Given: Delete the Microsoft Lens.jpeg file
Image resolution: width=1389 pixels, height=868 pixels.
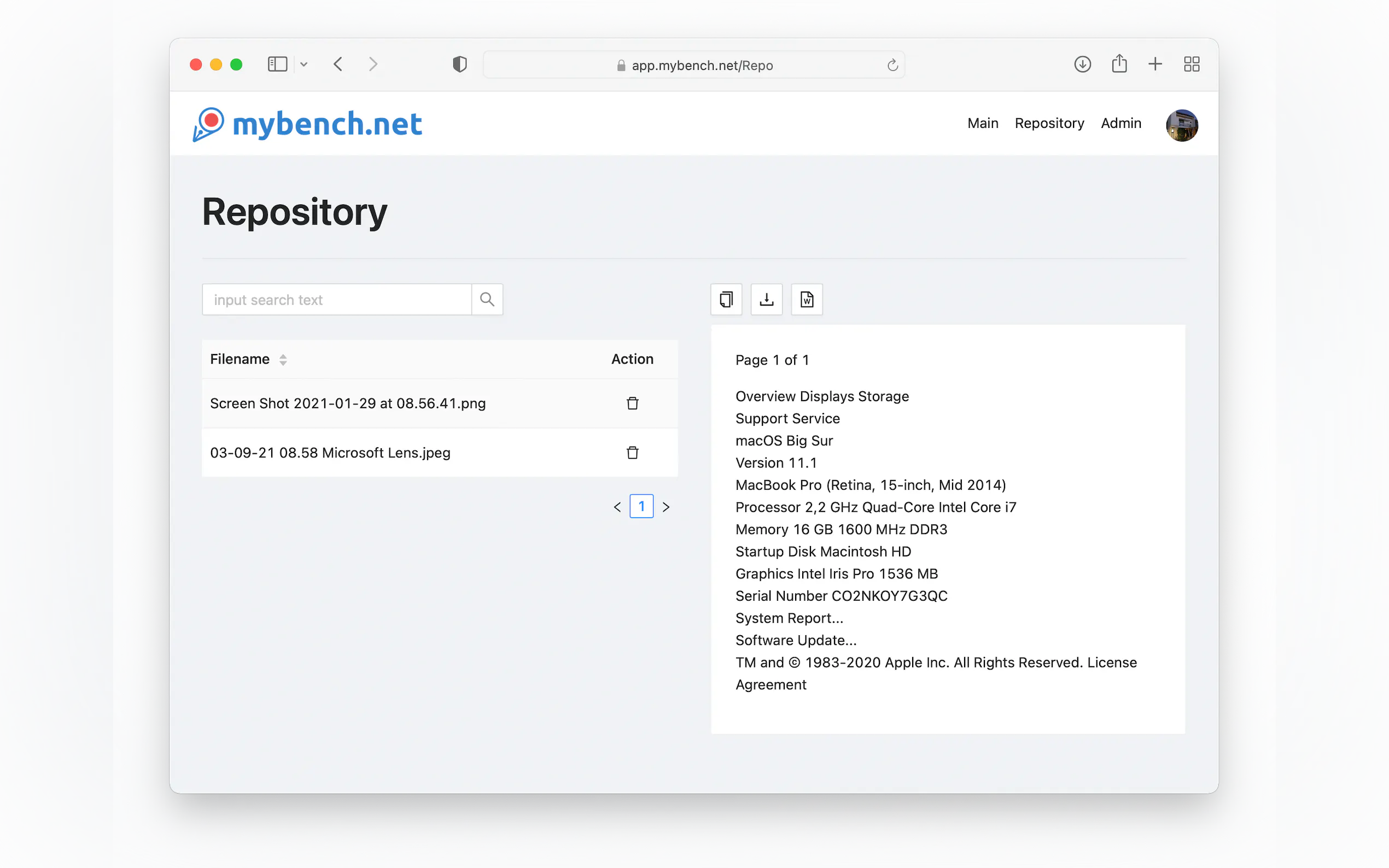Looking at the screenshot, I should coord(632,453).
